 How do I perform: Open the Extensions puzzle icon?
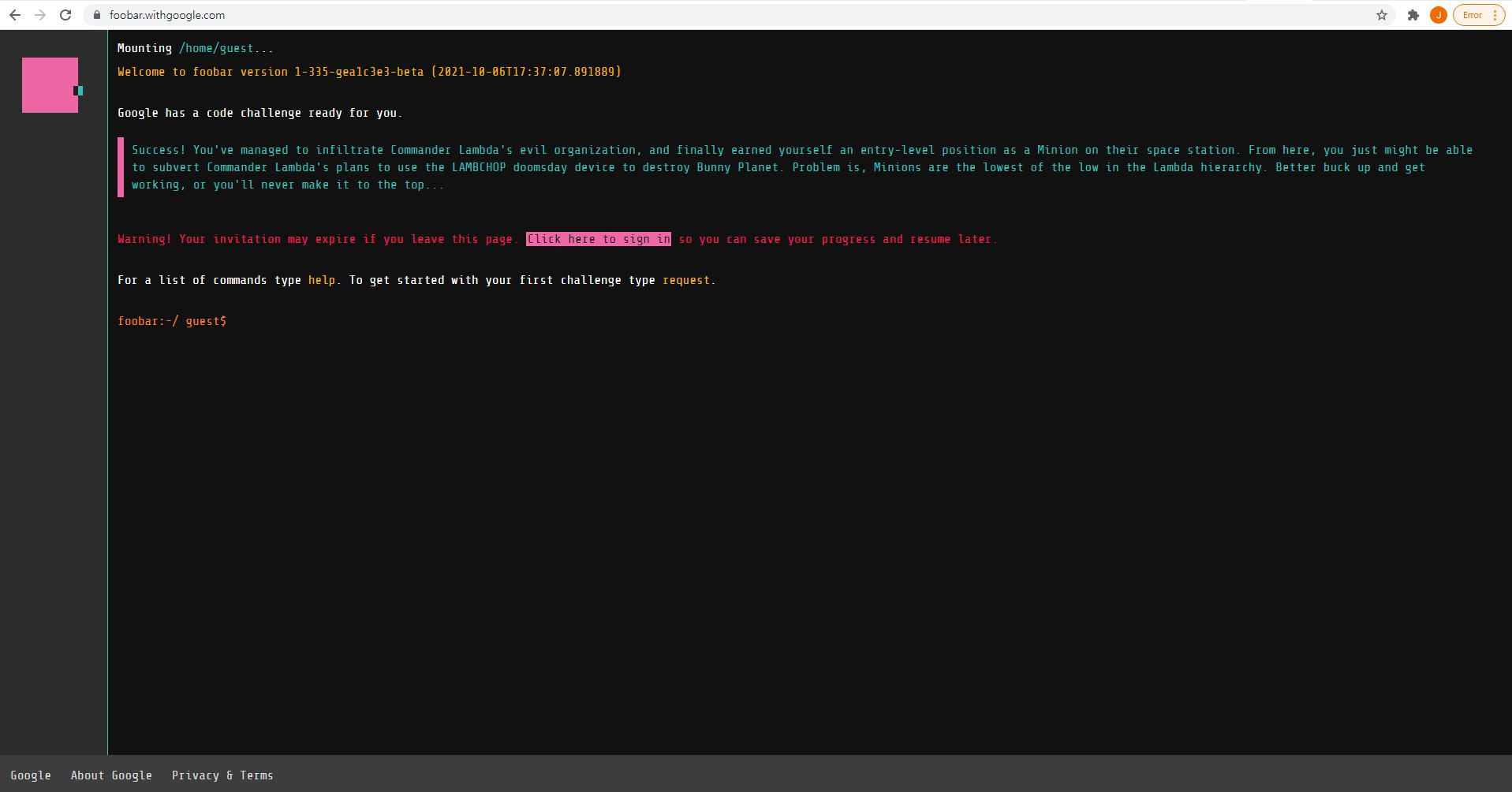click(x=1413, y=15)
